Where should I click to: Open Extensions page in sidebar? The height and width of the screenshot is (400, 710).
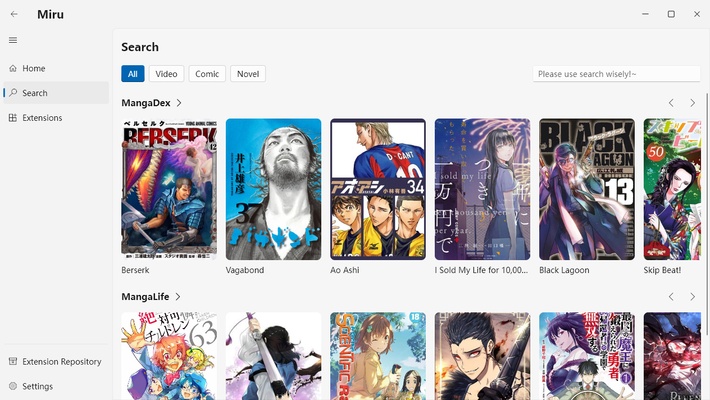pyautogui.click(x=42, y=118)
